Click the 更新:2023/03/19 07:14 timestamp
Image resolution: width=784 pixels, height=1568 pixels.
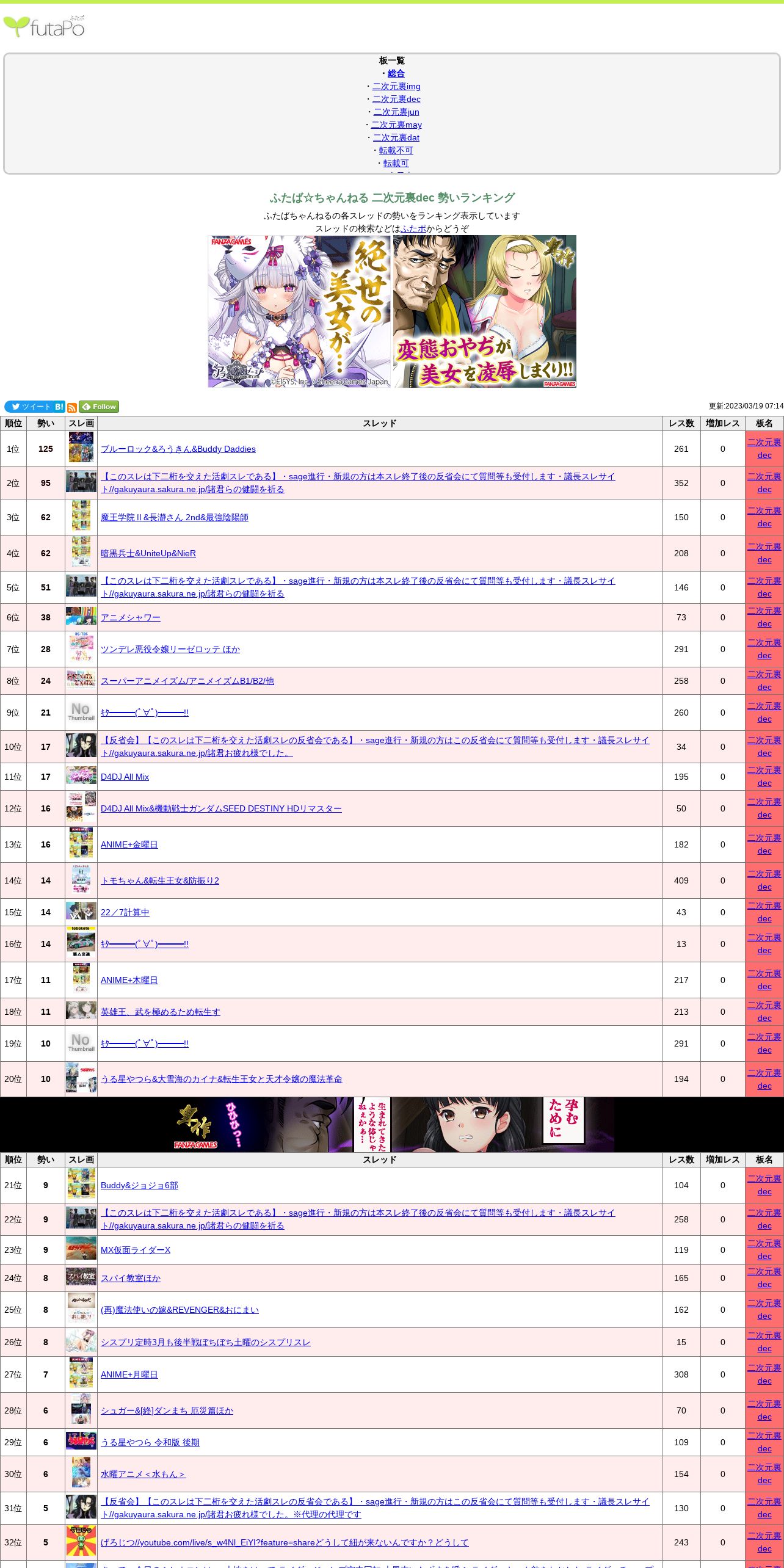click(746, 406)
